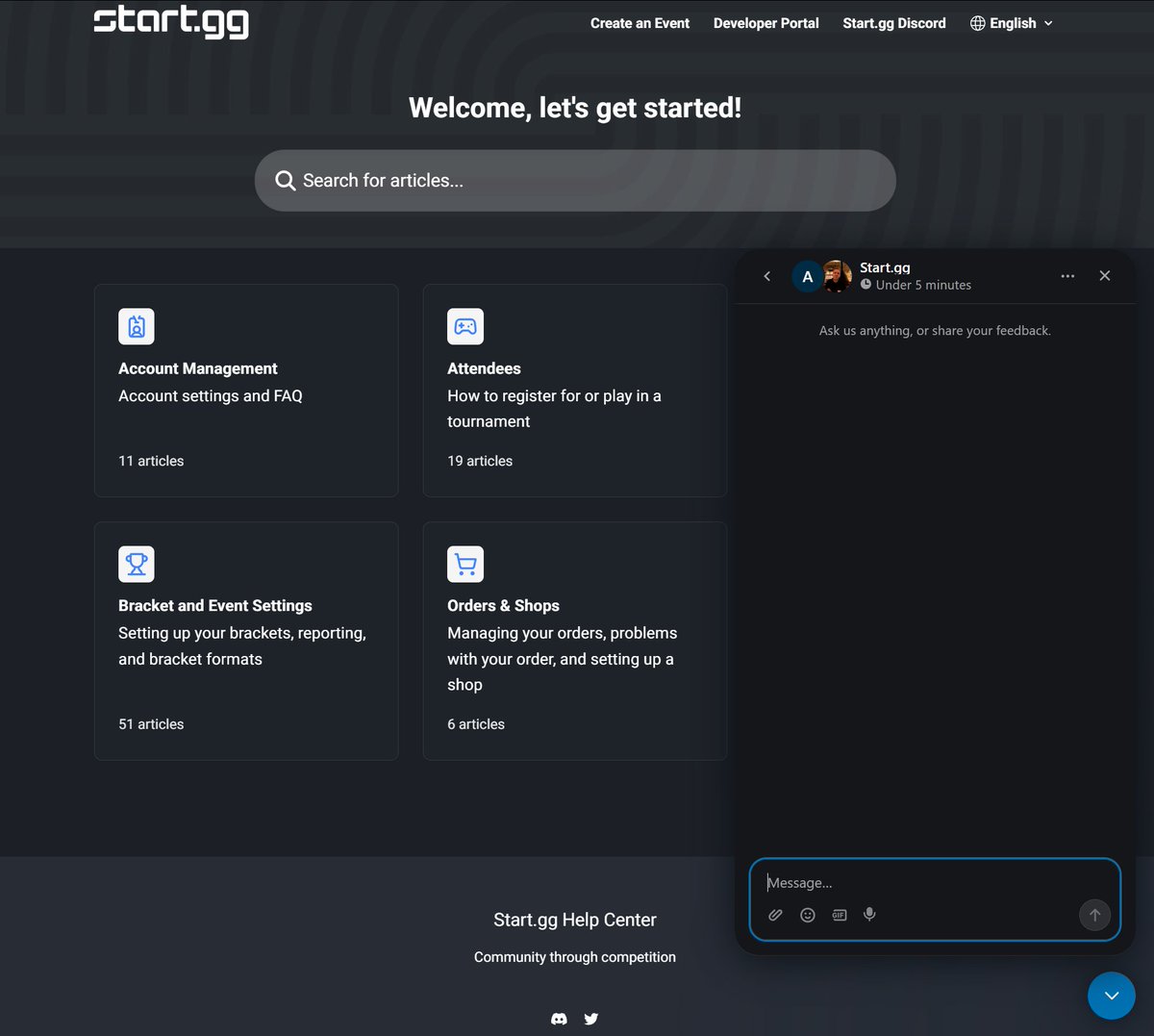Open Start.gg Discord link
1154x1036 pixels.
pyautogui.click(x=894, y=23)
